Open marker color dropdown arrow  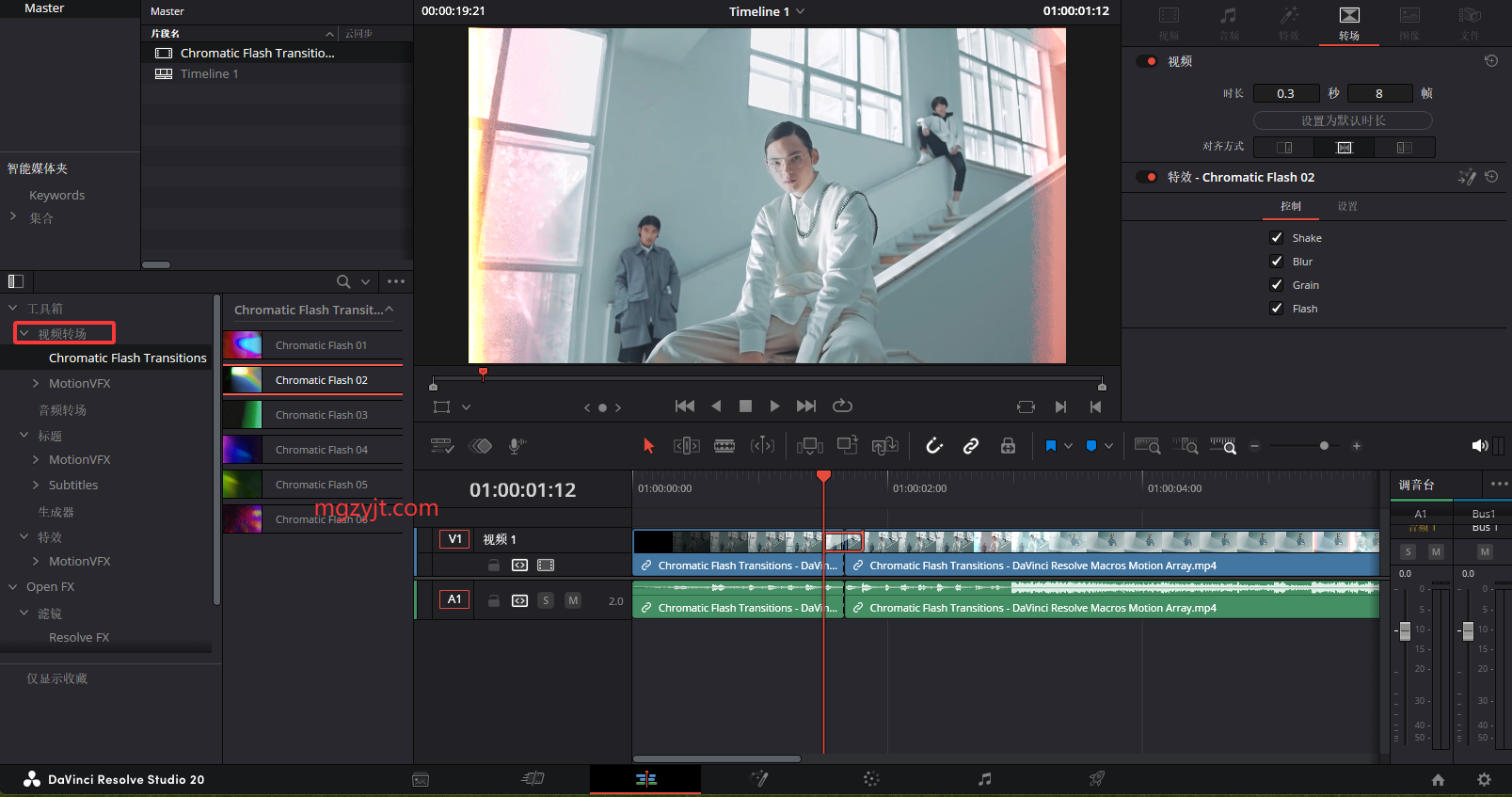1108,446
